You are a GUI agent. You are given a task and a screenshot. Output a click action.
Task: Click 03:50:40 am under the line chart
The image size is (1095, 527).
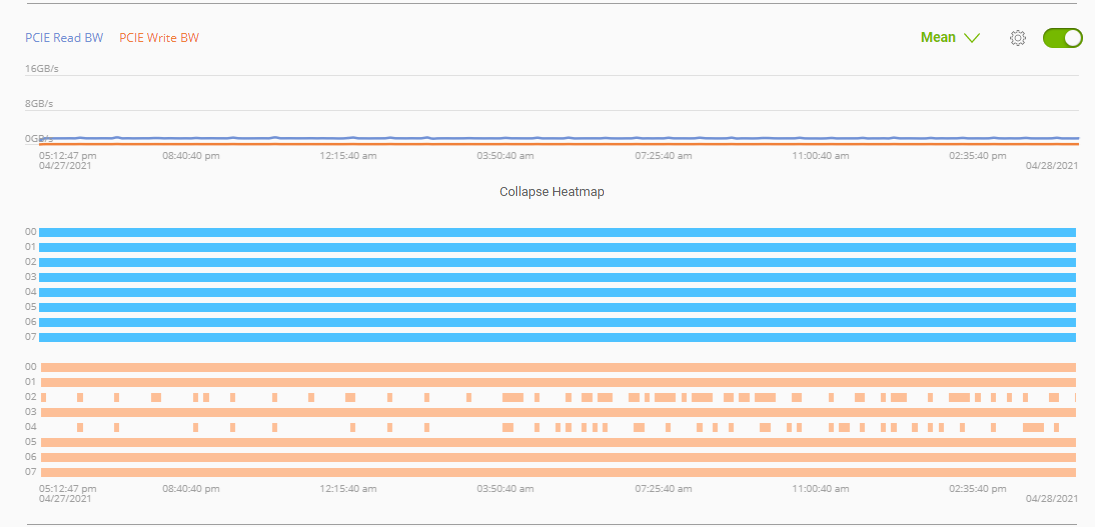click(505, 156)
